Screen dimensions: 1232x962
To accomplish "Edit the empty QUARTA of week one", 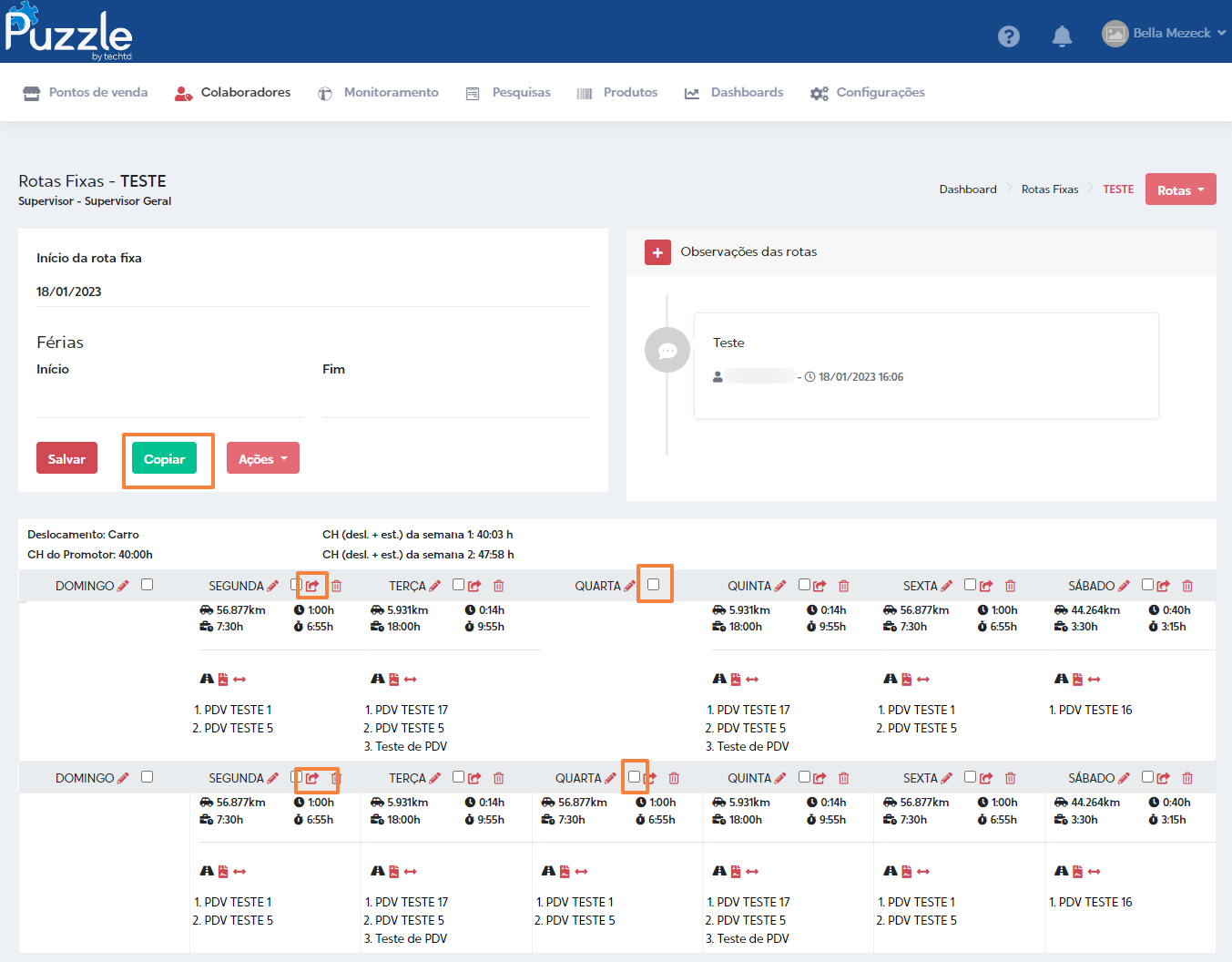I will (629, 586).
